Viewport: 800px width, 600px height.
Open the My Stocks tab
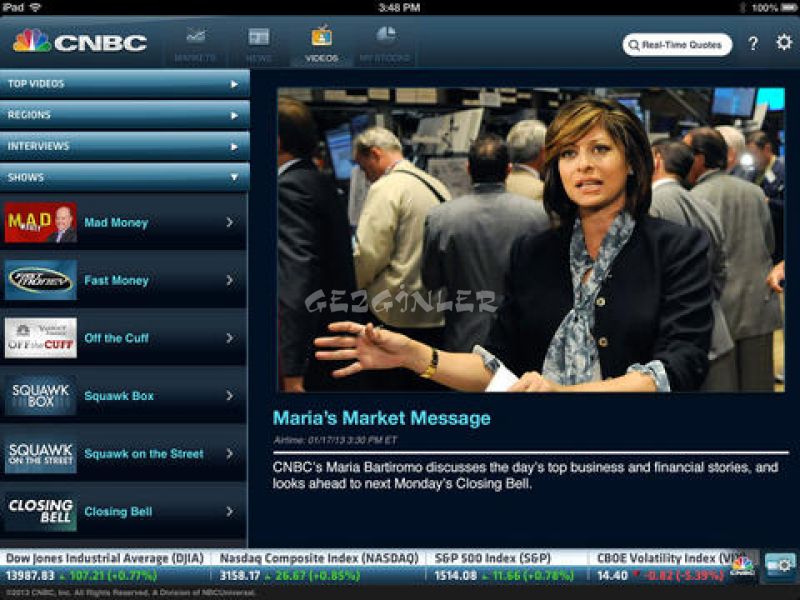click(x=385, y=45)
